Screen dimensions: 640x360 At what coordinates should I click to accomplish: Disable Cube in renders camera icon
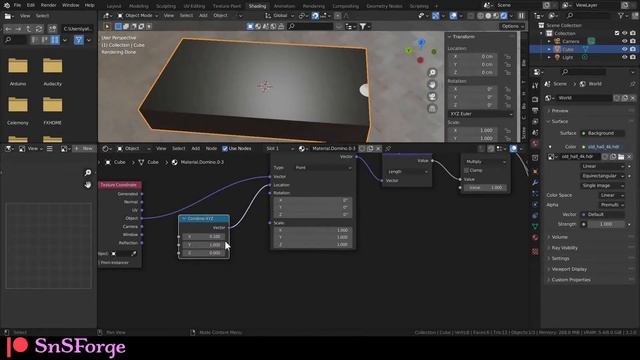[x=633, y=49]
